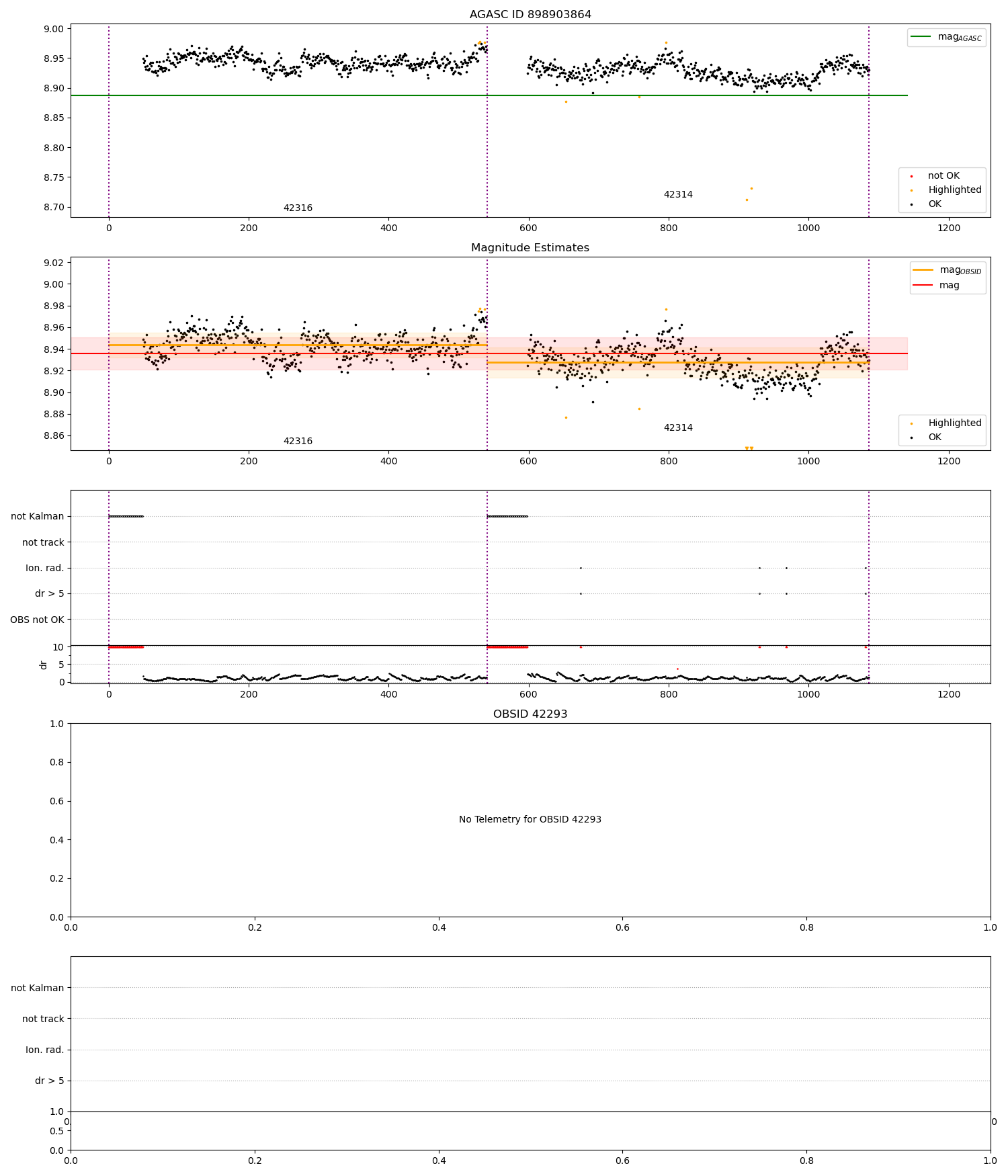Click 'dr > 5' label in bottom plot
The height and width of the screenshot is (1176, 1008).
[x=50, y=1081]
